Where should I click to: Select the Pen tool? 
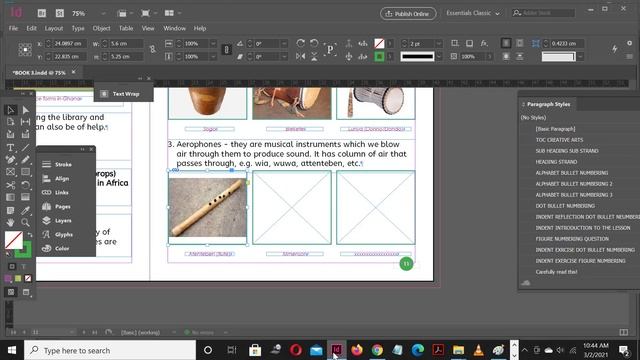(11, 160)
